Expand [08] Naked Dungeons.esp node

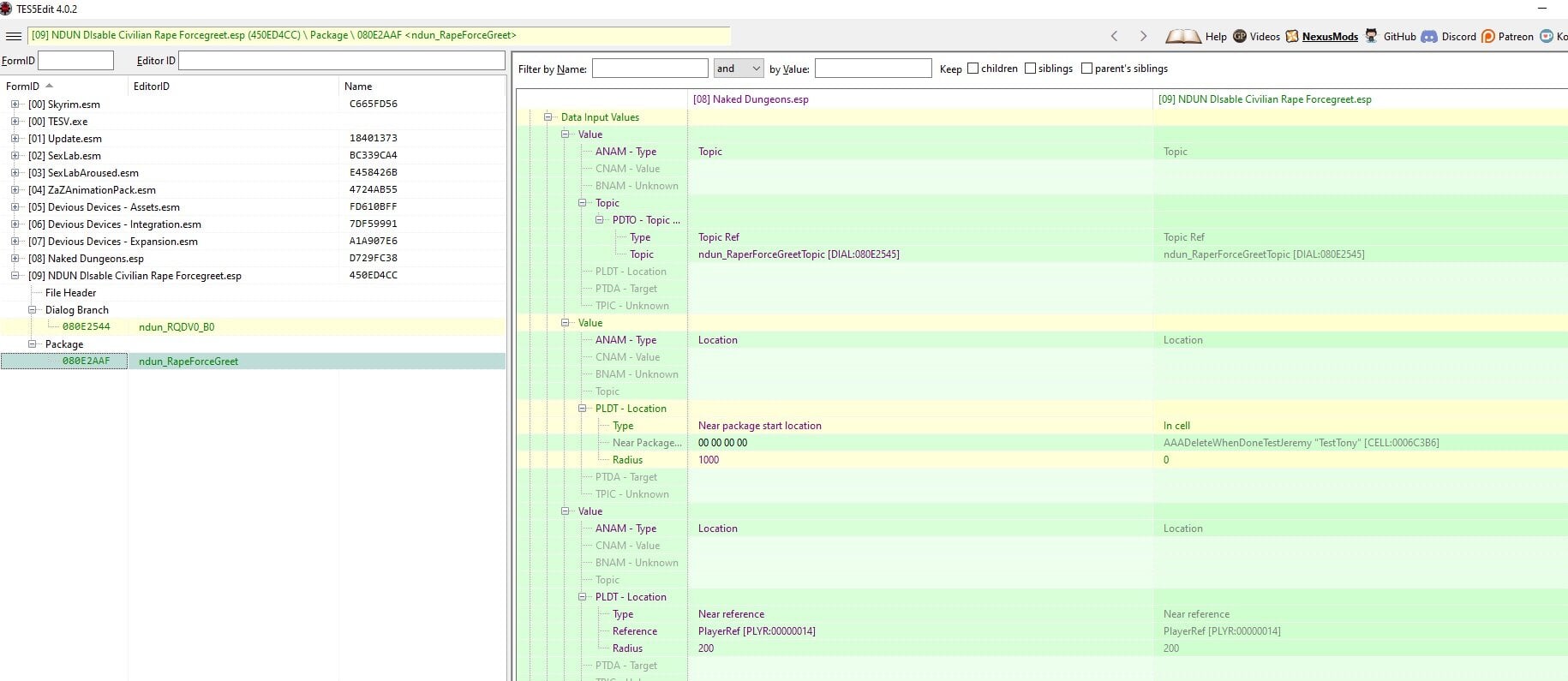click(15, 259)
